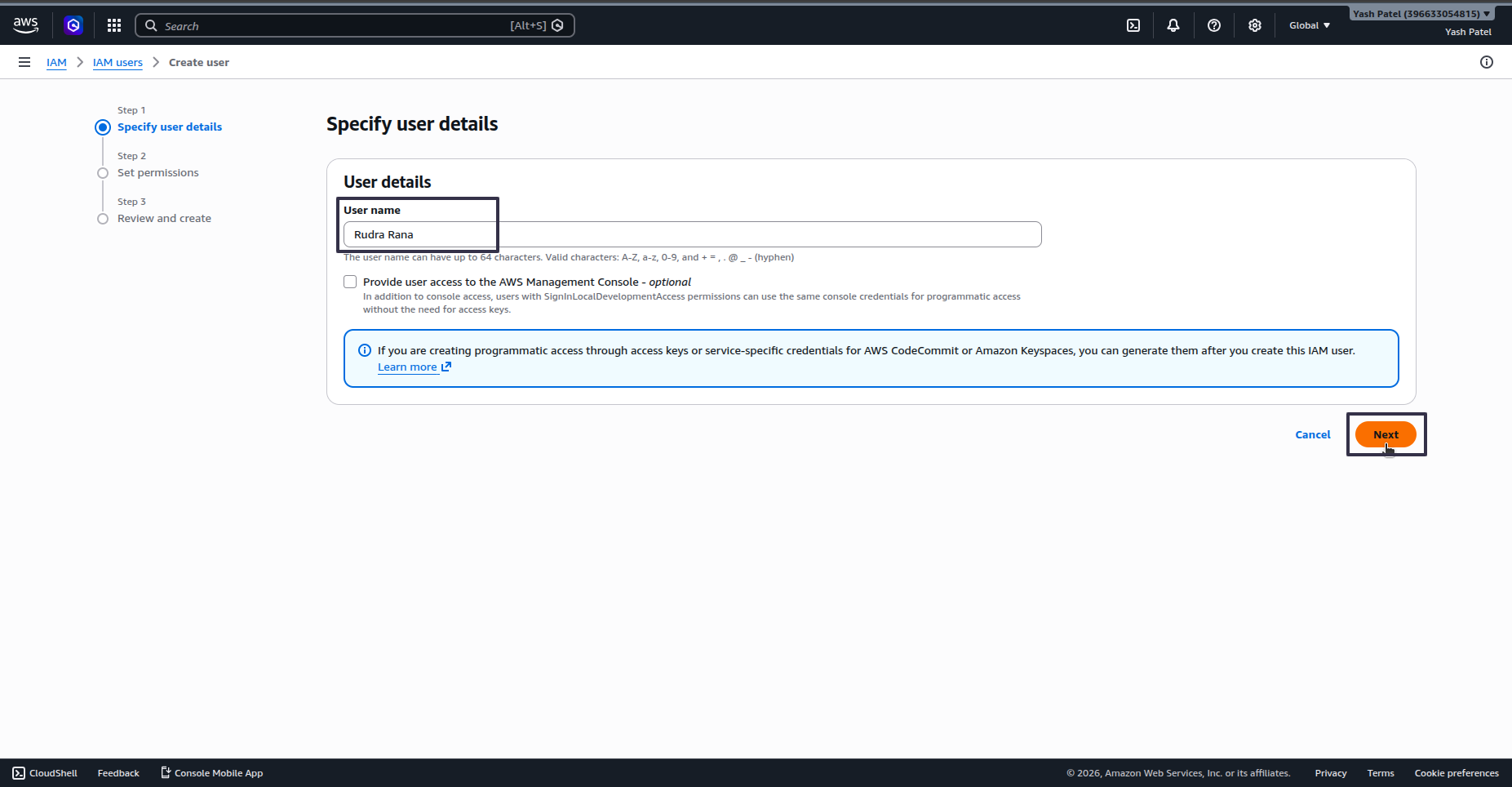The height and width of the screenshot is (787, 1512).
Task: Click the info icon at right of breadcrumbs
Action: 1487,62
